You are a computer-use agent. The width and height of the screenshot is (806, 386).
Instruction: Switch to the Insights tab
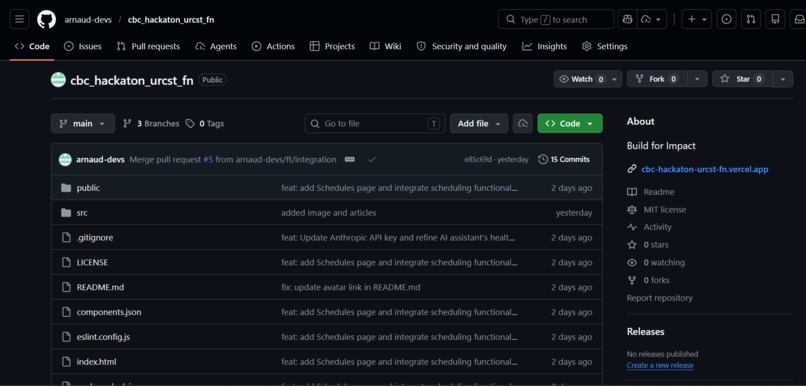tap(544, 46)
